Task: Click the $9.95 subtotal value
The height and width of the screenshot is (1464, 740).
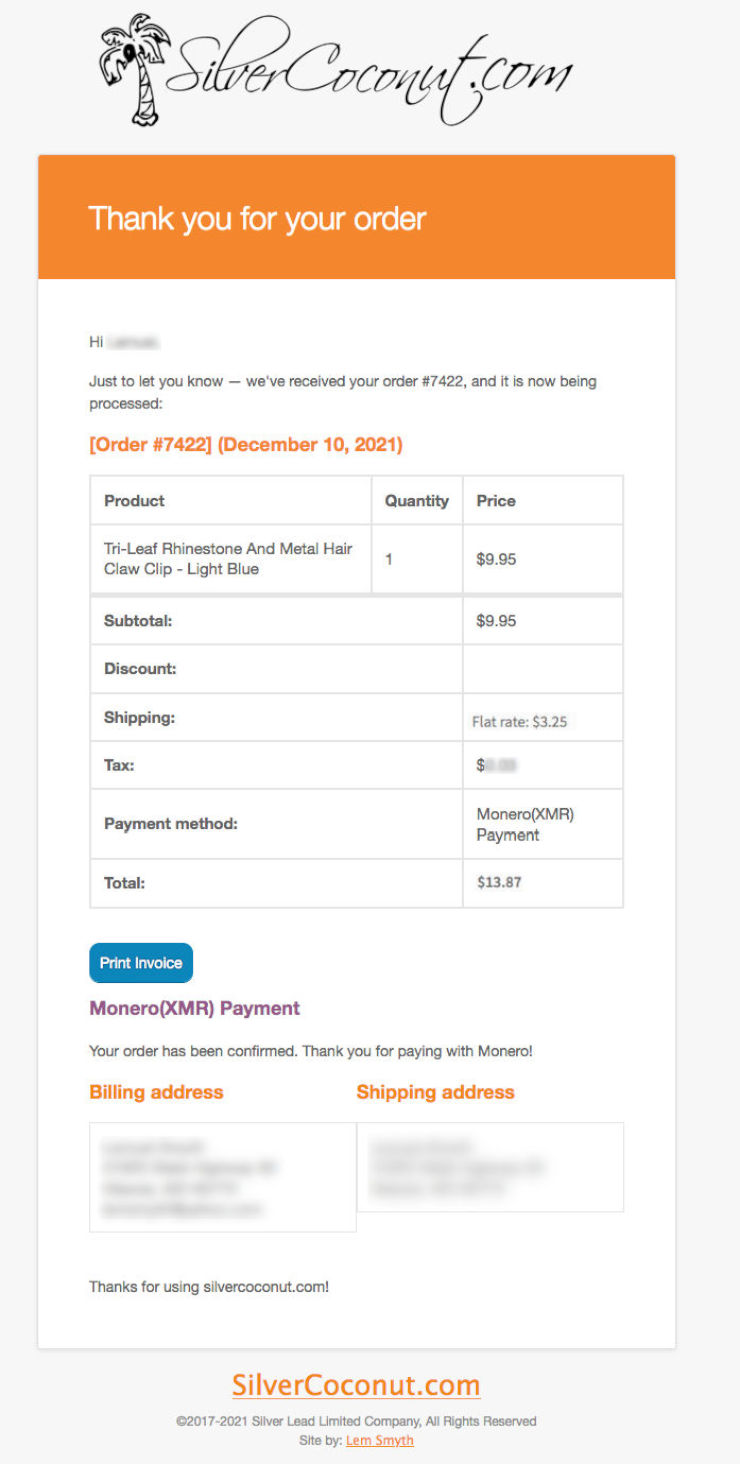Action: [x=496, y=621]
